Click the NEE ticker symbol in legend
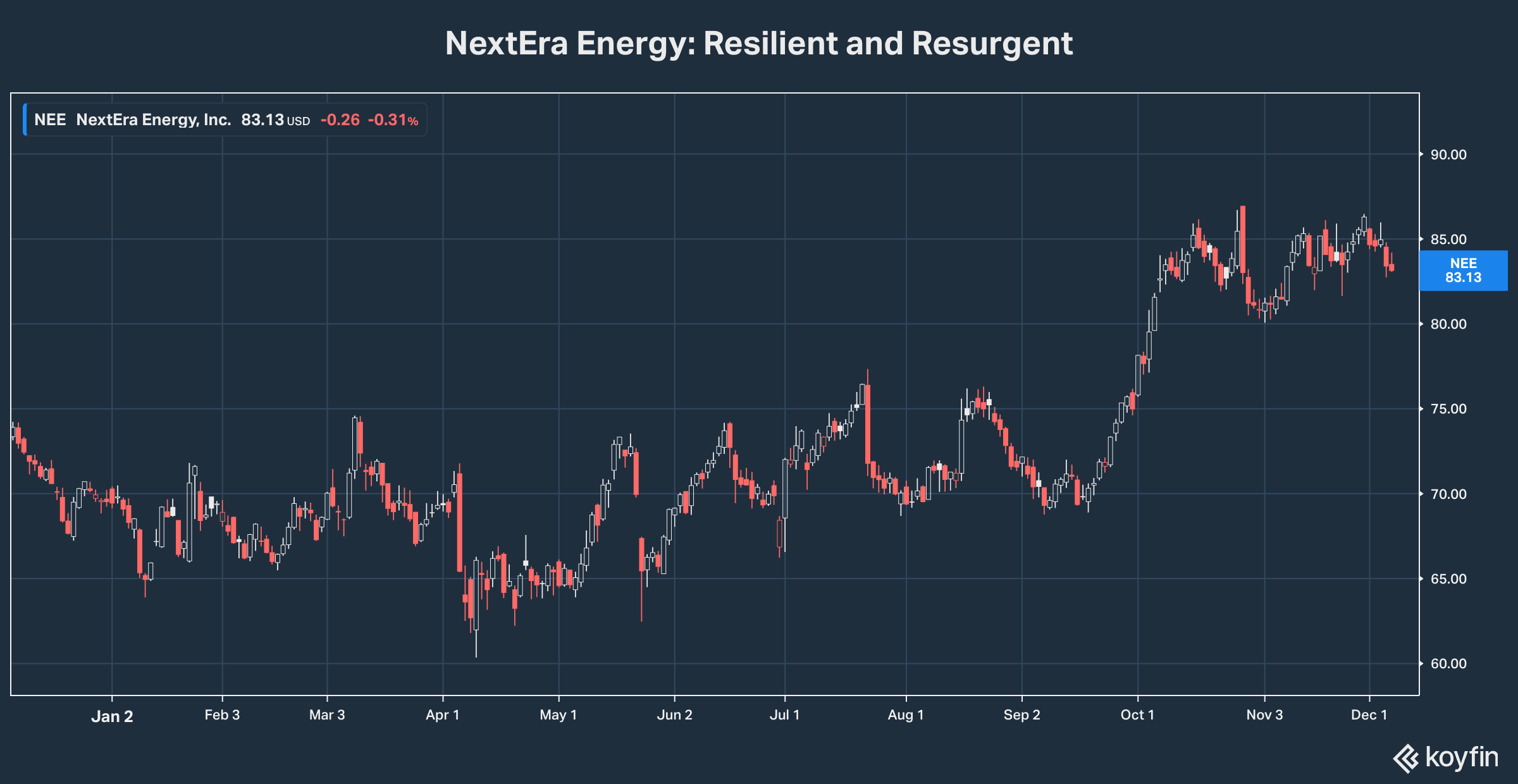 (50, 120)
